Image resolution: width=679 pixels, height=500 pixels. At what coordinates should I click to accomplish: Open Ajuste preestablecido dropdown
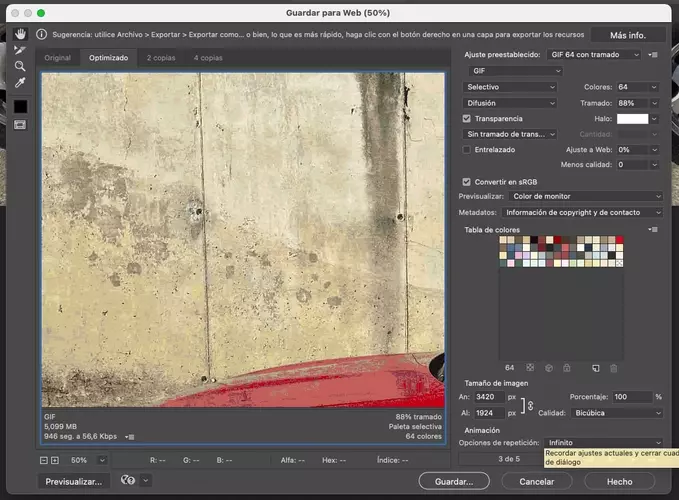[593, 55]
